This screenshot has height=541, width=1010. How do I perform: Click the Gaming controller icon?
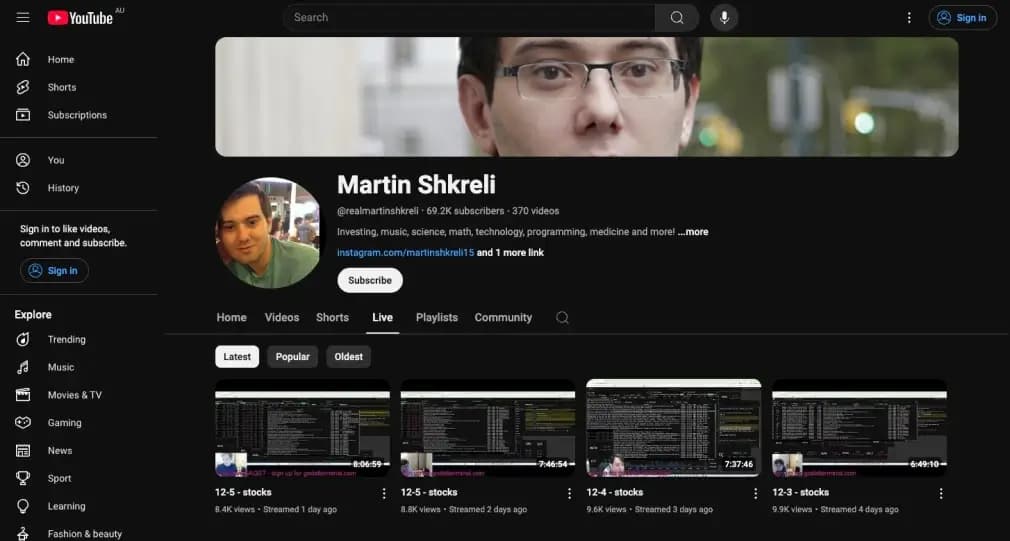click(23, 422)
